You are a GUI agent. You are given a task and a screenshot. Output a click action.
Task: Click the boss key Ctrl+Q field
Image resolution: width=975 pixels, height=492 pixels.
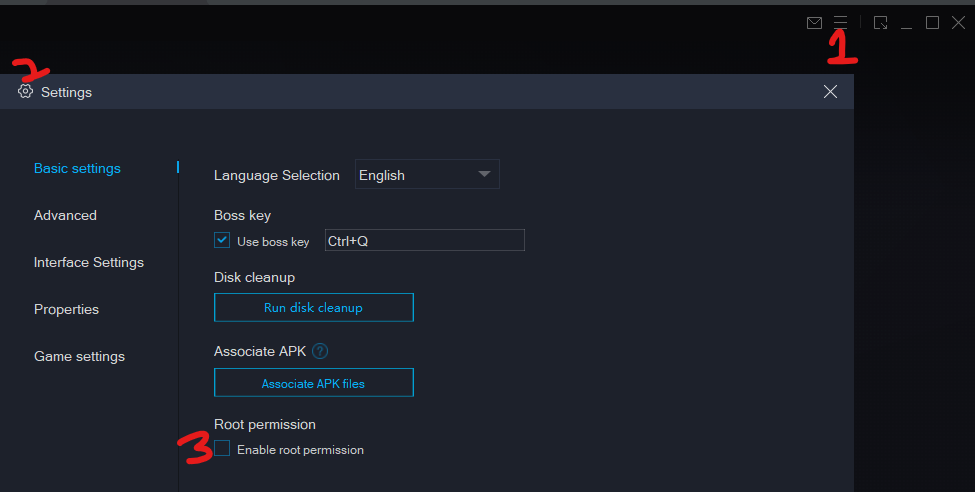423,241
